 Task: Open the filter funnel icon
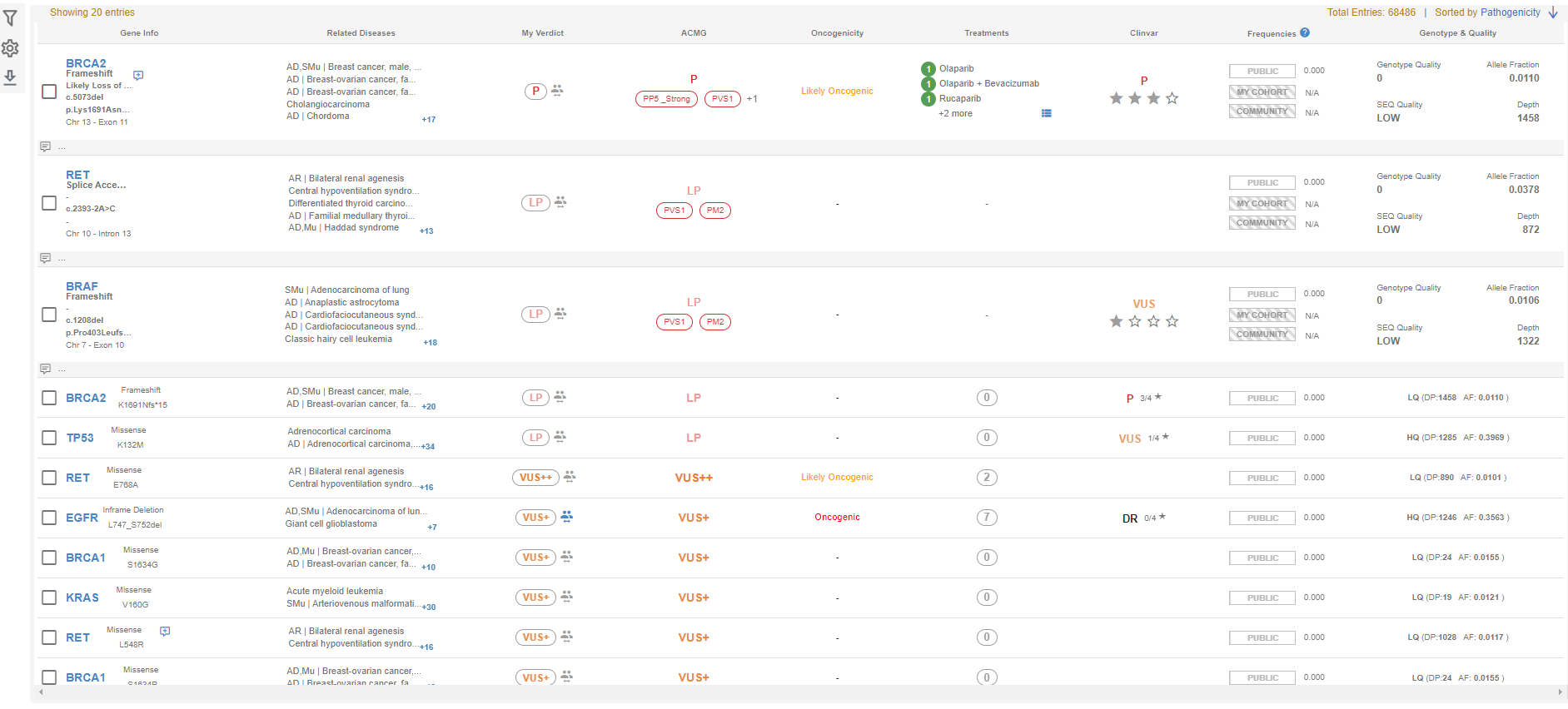[x=10, y=18]
